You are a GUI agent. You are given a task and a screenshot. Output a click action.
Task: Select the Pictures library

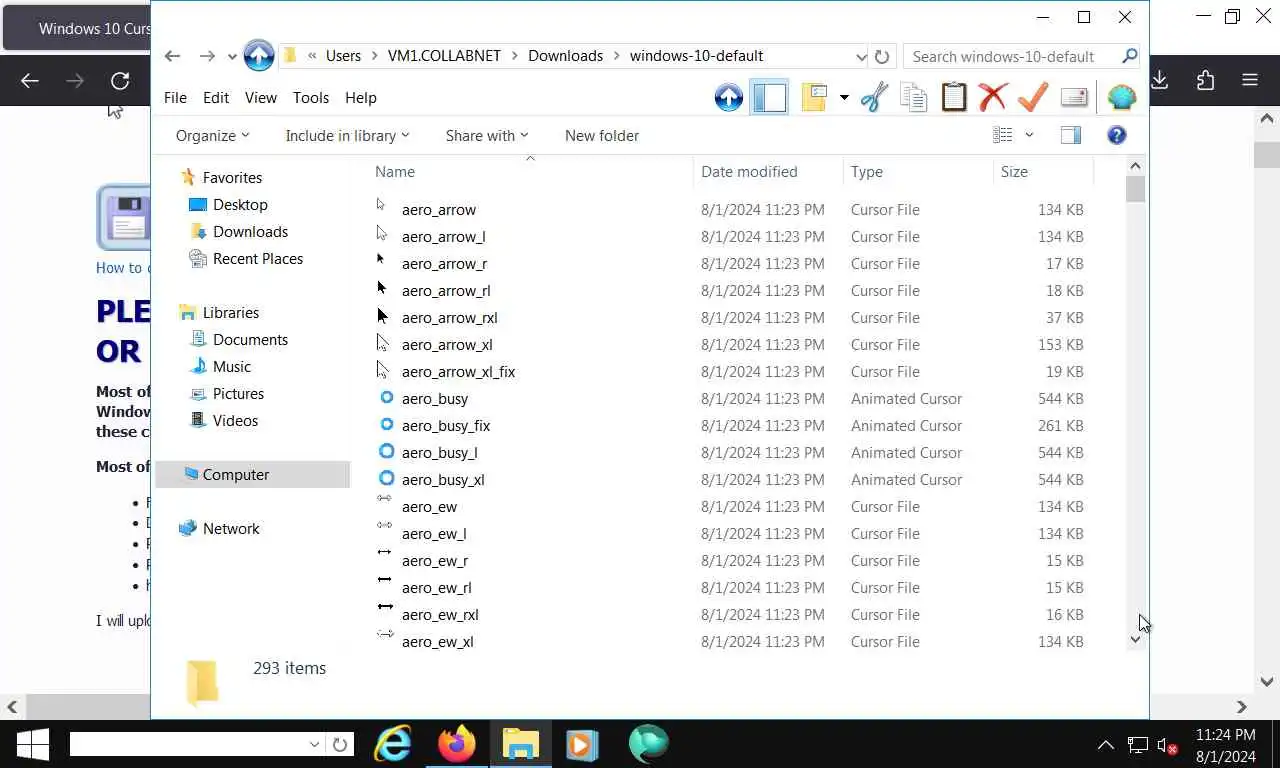[x=238, y=393]
